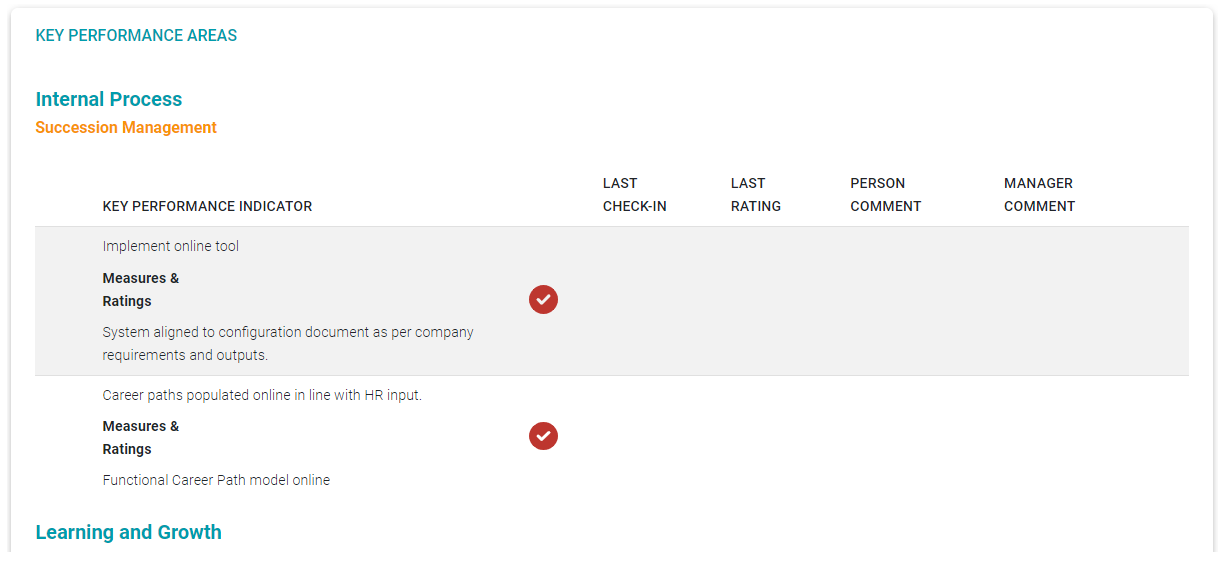Image resolution: width=1218 pixels, height=568 pixels.
Task: Click the red checkmark for Implement online tool
Action: click(x=543, y=299)
